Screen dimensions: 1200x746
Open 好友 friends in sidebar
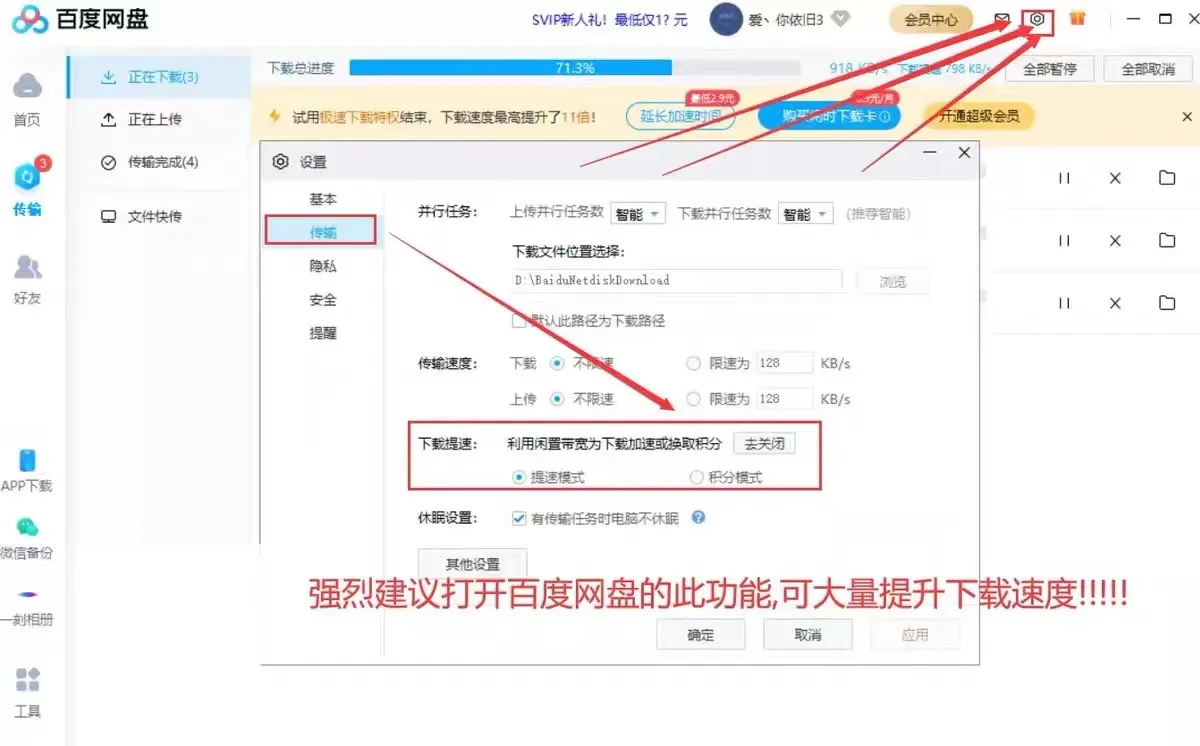click(27, 278)
